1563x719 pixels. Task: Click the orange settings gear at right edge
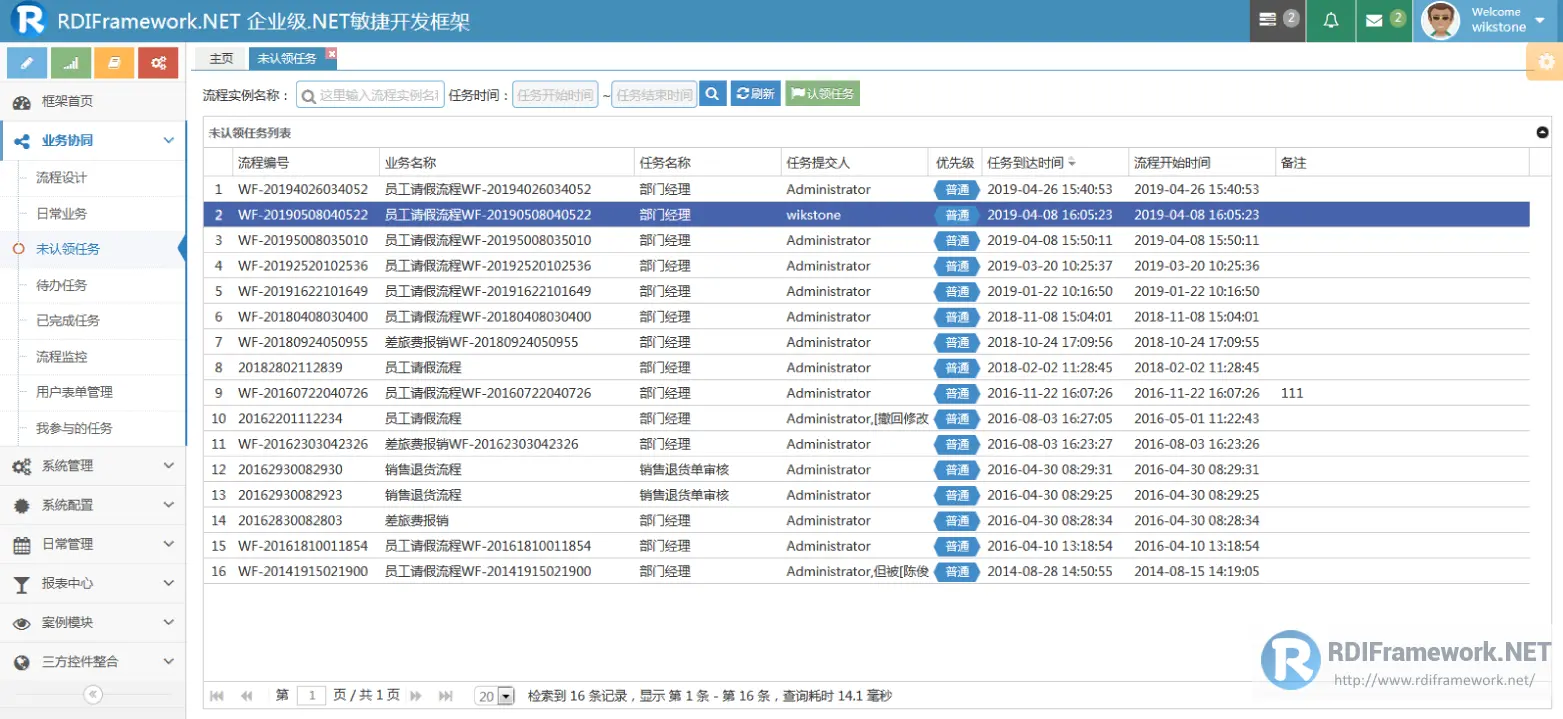coord(1546,62)
